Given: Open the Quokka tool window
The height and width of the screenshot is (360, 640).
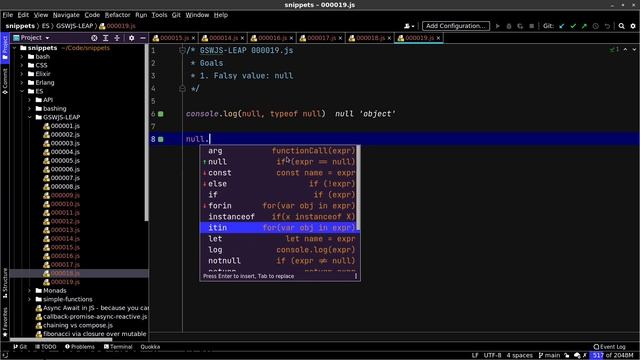Looking at the screenshot, I should point(150,347).
